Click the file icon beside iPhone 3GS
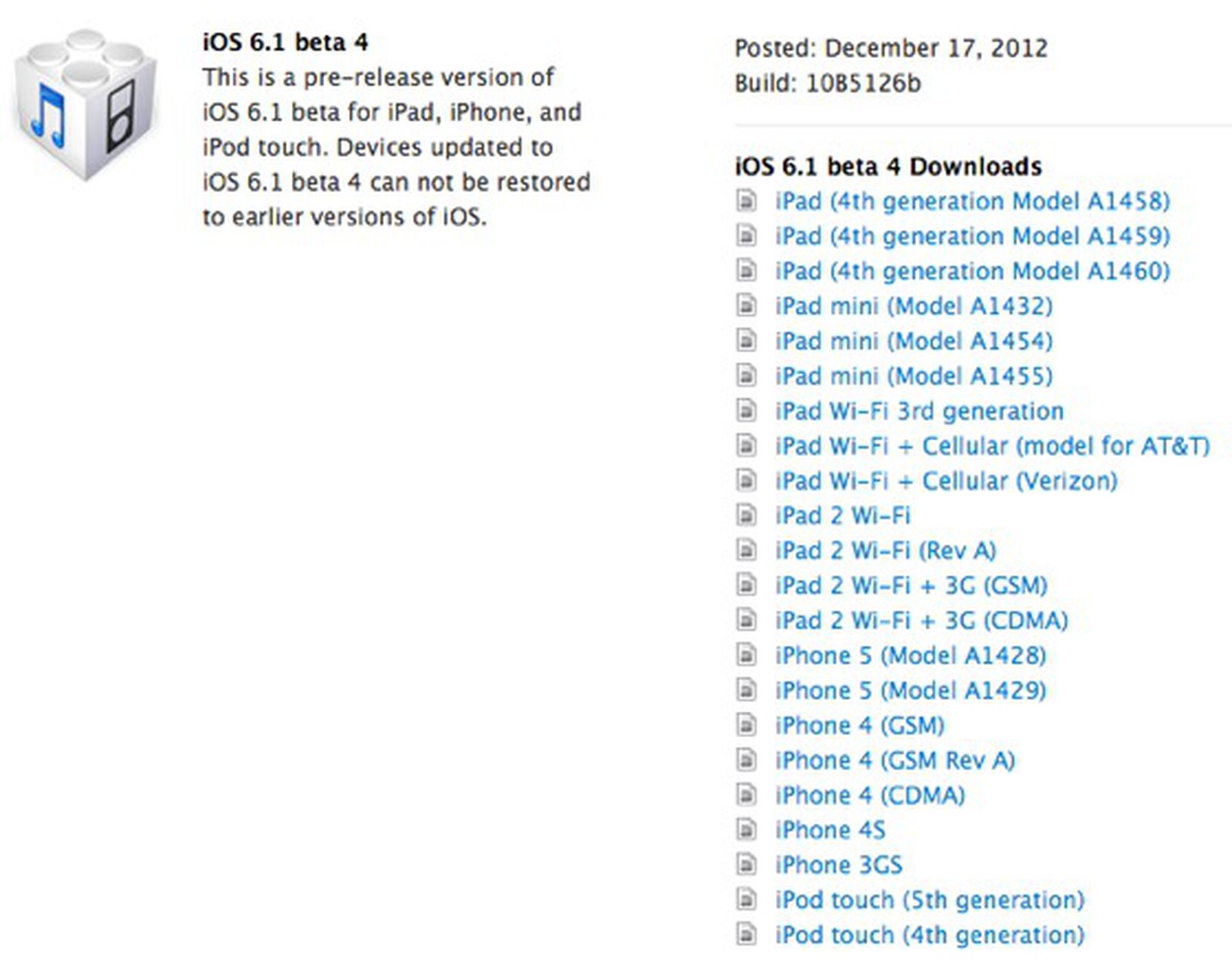 tap(746, 864)
